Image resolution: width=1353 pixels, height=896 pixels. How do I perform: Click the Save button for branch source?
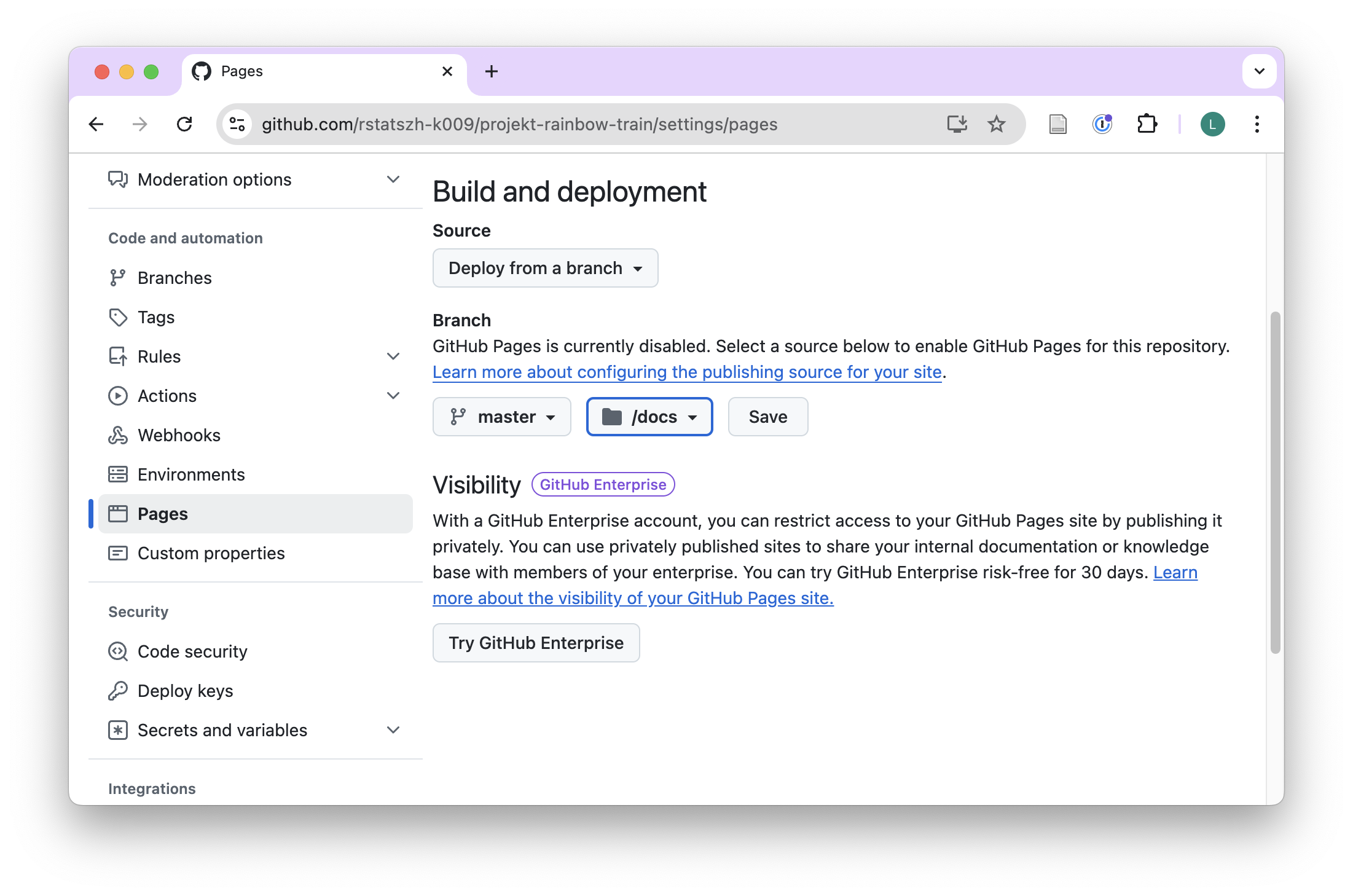[768, 417]
